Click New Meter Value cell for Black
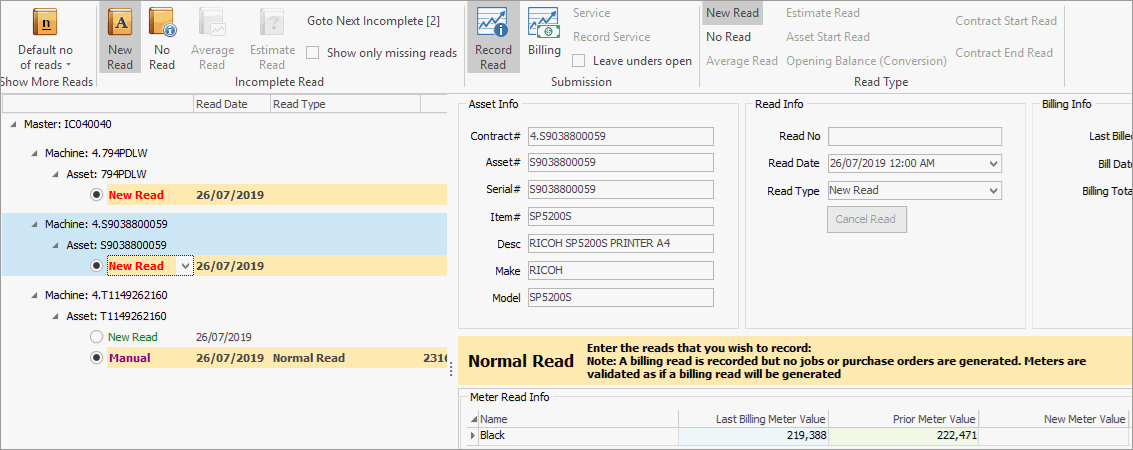Viewport: 1133px width, 450px height. click(1053, 436)
